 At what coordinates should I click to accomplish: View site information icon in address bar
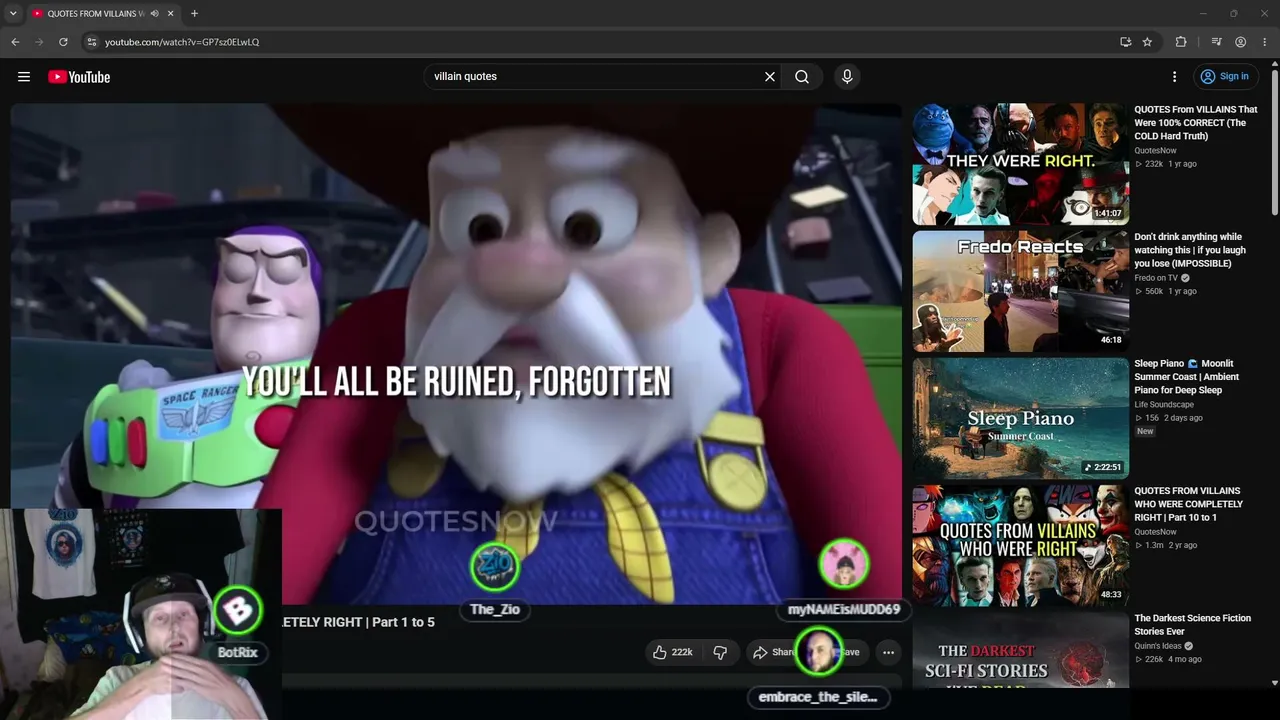[x=91, y=42]
